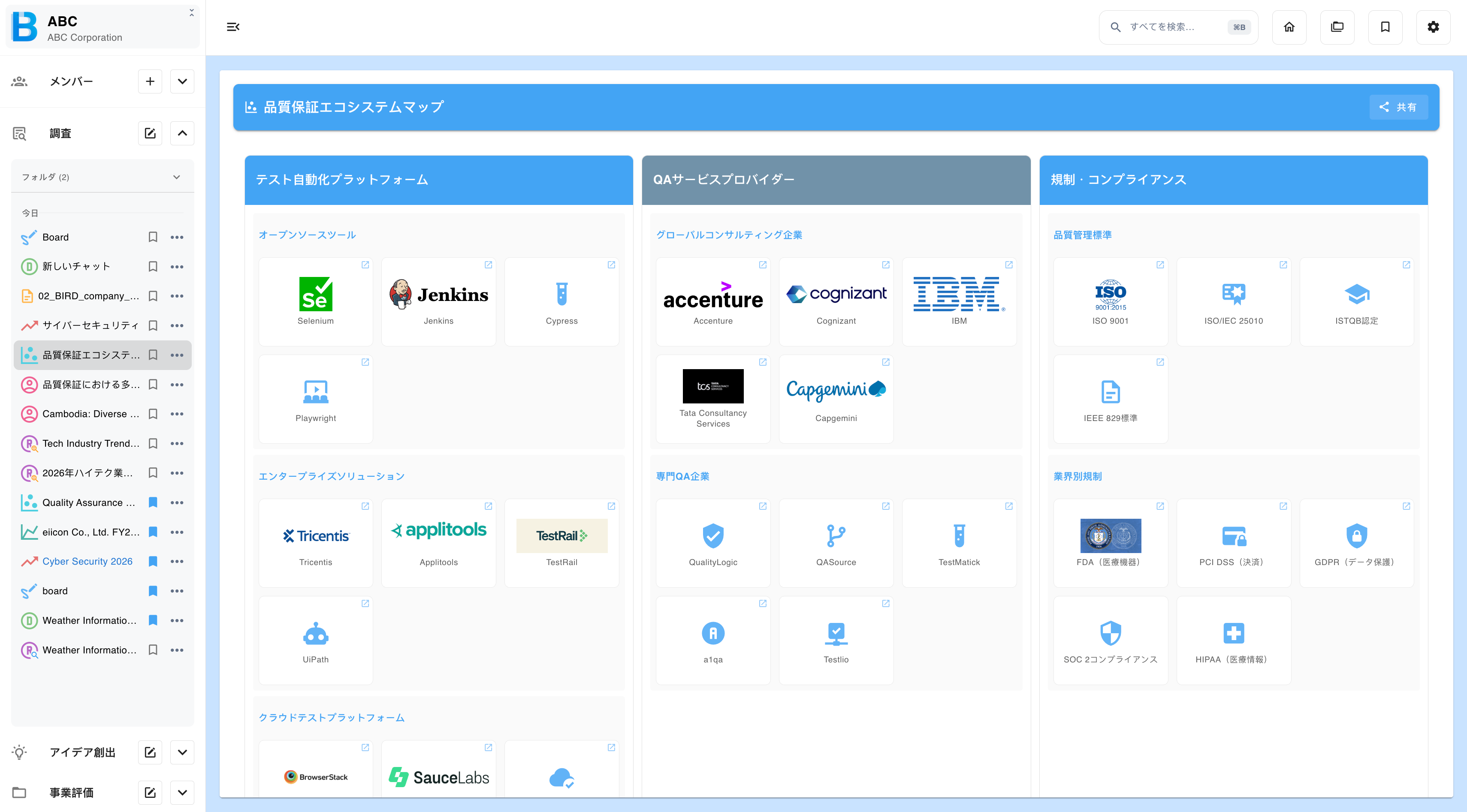Image resolution: width=1467 pixels, height=812 pixels.
Task: Expand the アイデア創出 section
Action: coord(182,752)
